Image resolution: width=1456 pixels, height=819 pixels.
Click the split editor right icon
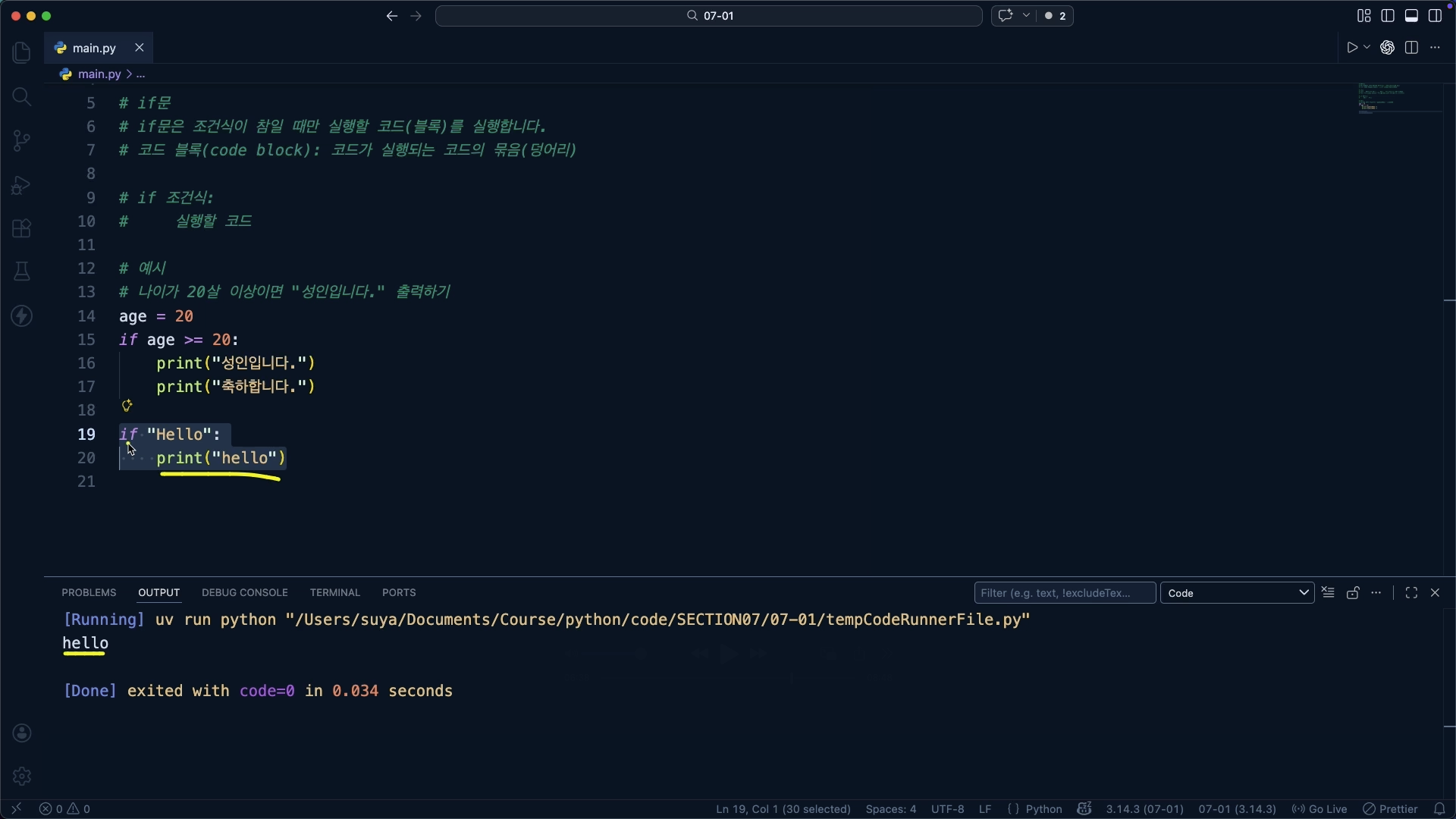tap(1411, 48)
